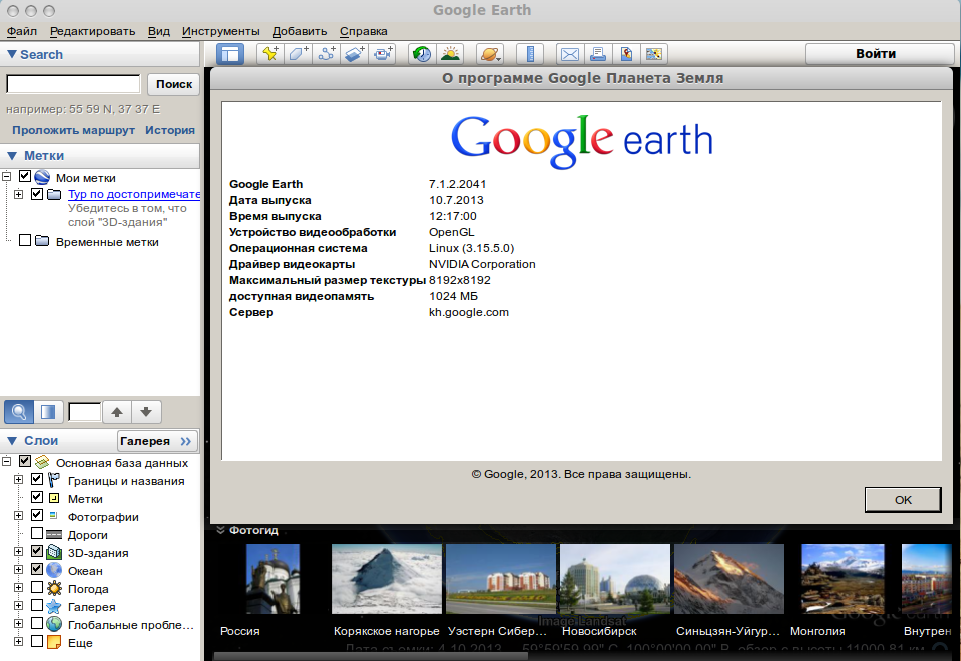961x661 pixels.
Task: Open the Инструменты menu
Action: [x=221, y=31]
